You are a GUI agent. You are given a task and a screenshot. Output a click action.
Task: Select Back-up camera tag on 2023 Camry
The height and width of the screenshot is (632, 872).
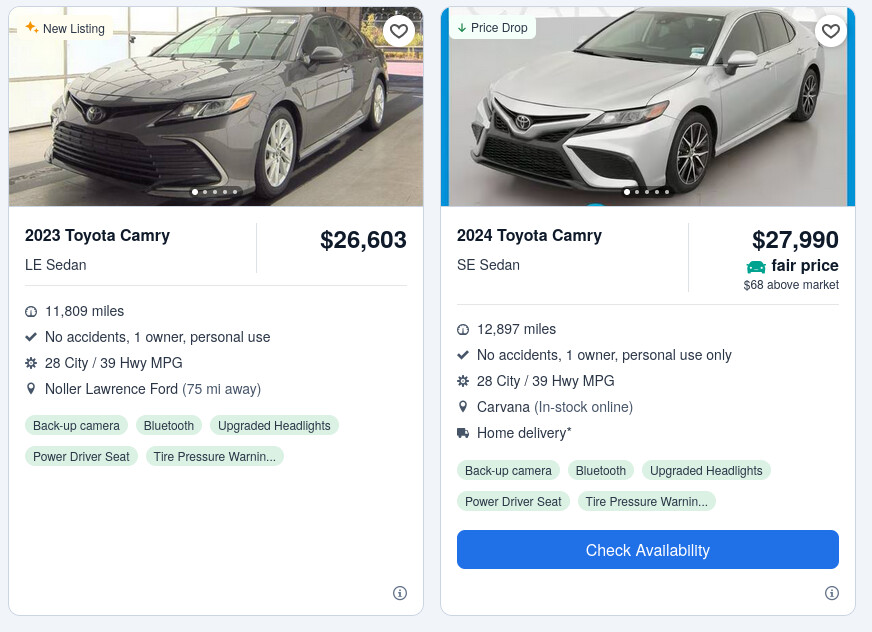[76, 426]
